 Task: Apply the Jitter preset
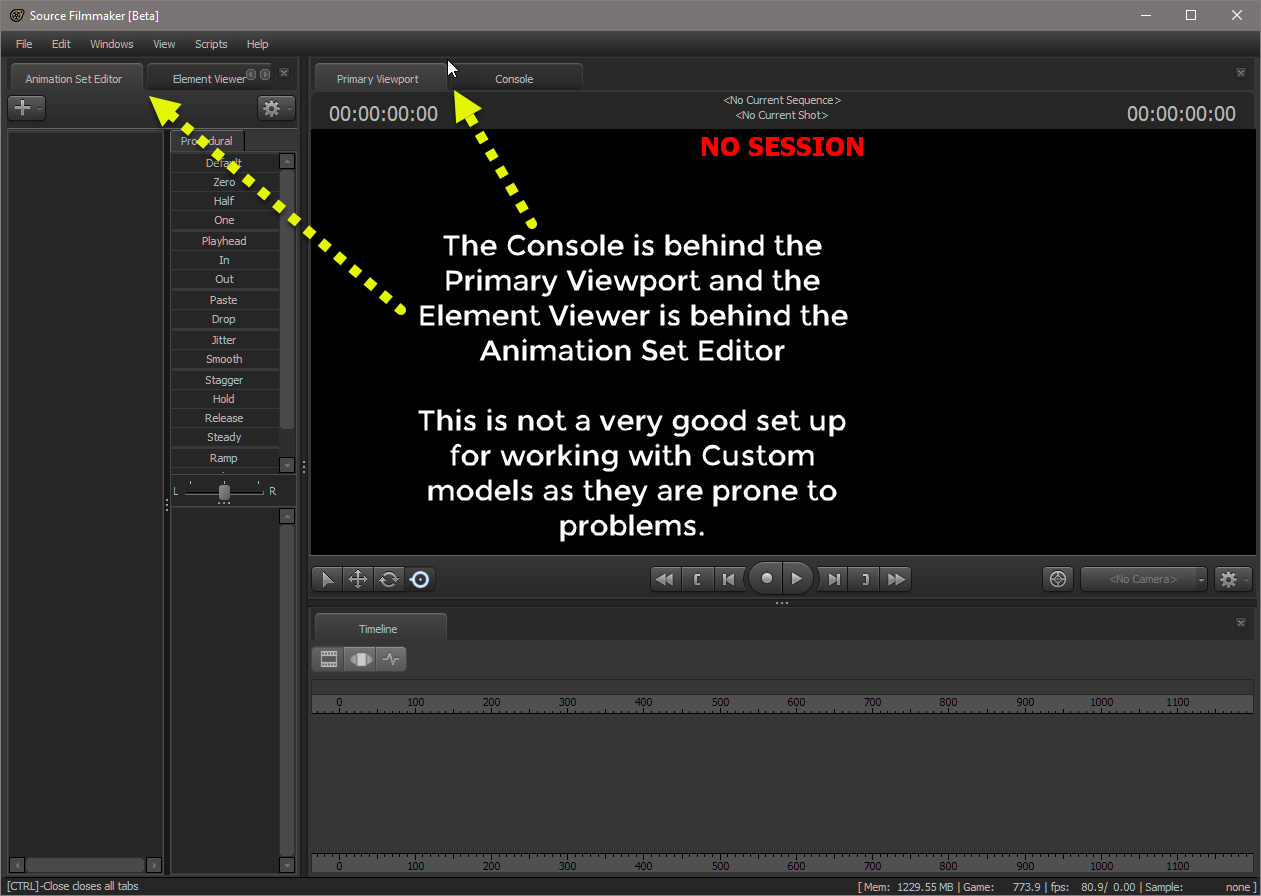(224, 340)
